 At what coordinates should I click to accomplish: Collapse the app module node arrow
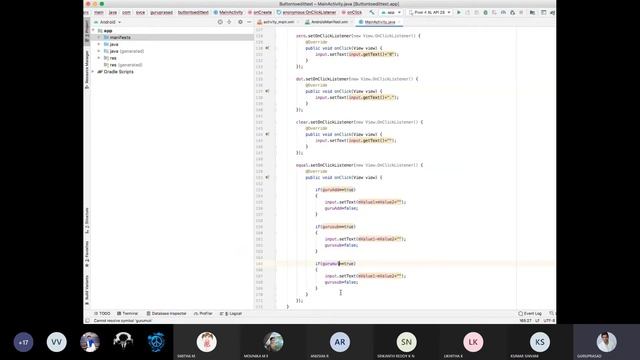[x=93, y=31]
